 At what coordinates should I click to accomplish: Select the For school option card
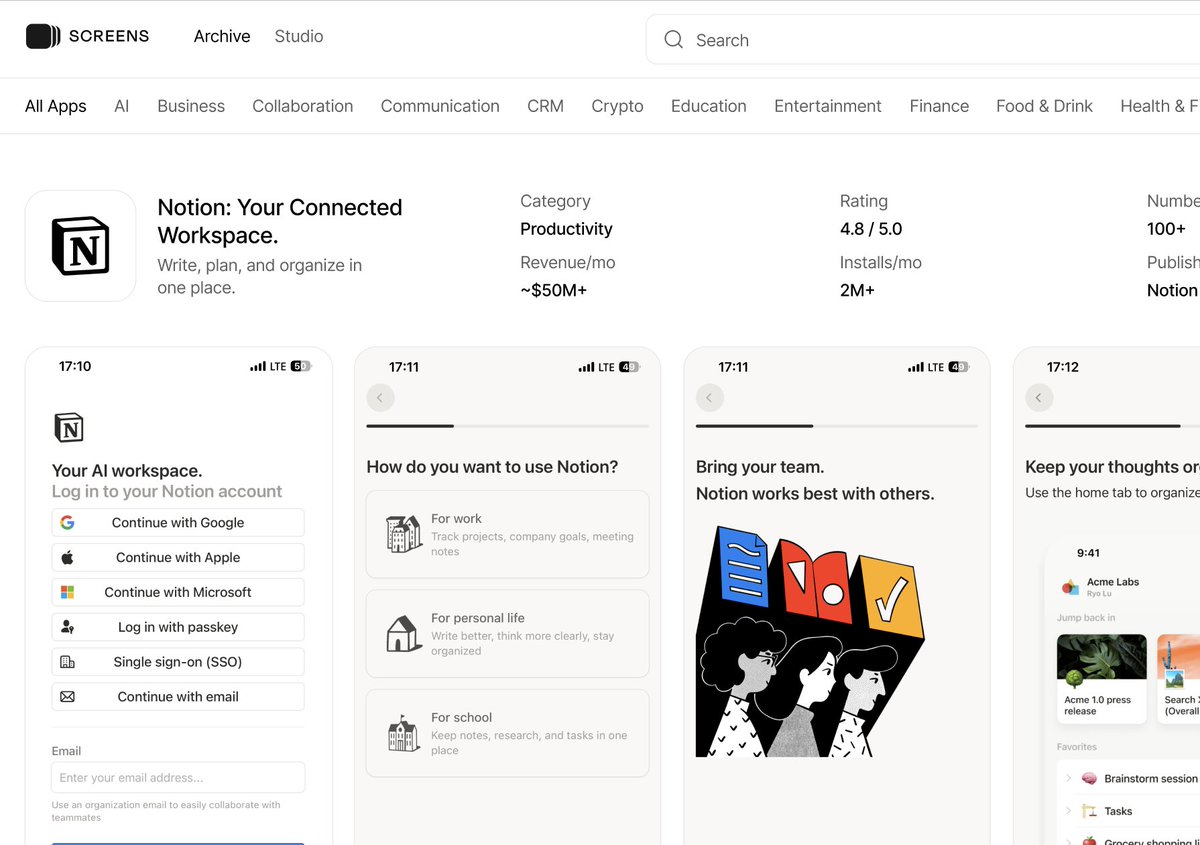[508, 733]
